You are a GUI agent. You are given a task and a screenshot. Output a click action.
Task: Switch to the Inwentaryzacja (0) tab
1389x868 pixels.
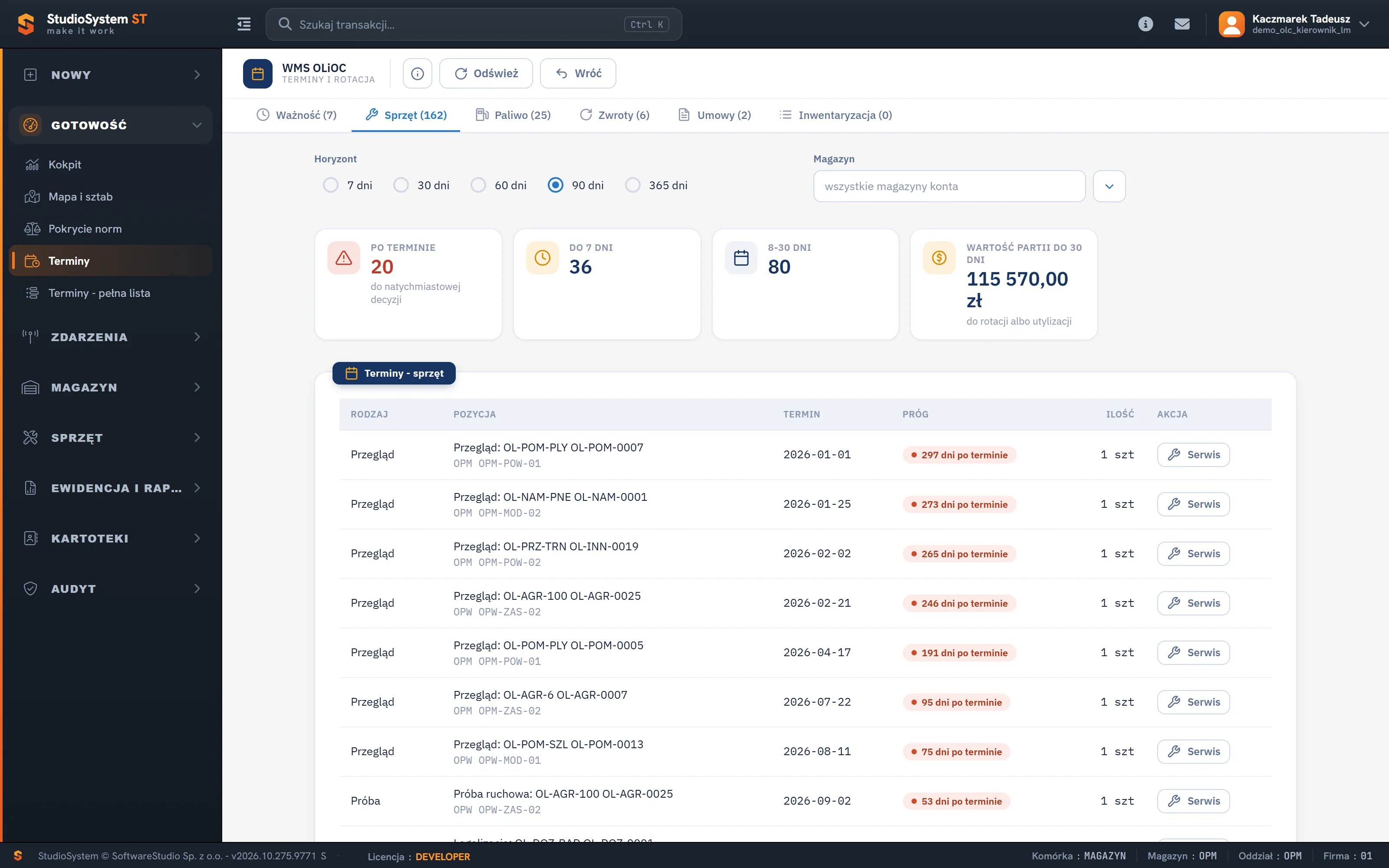coord(836,115)
